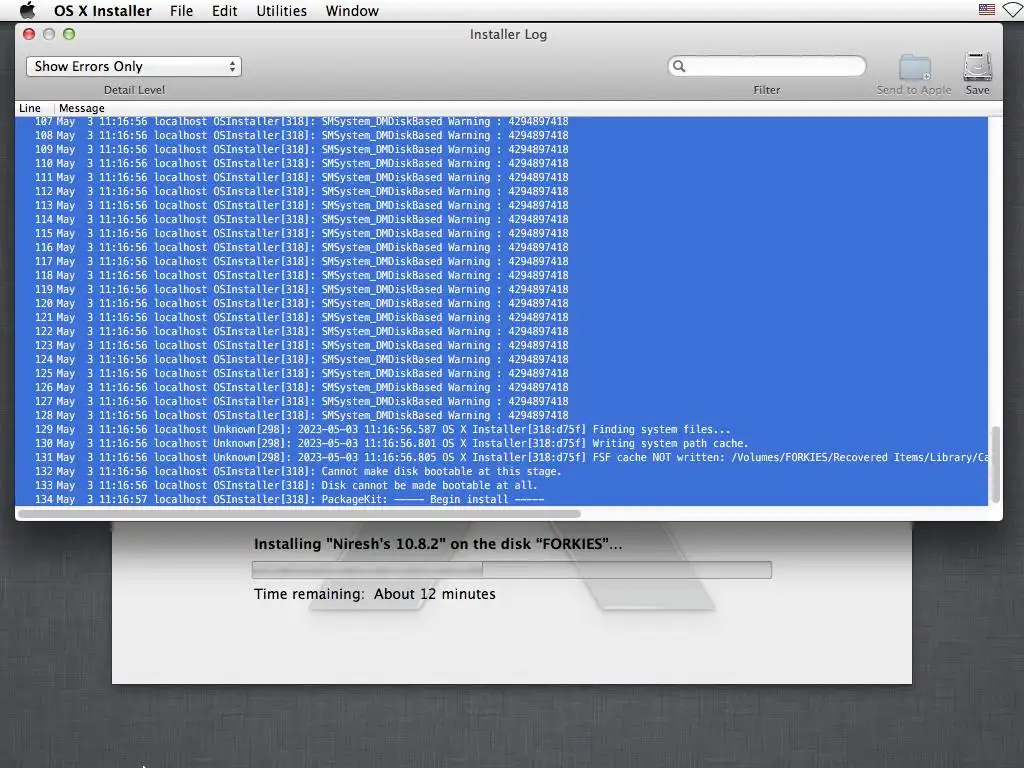Click the magnifying glass search icon
This screenshot has height=768, width=1024.
(x=679, y=66)
